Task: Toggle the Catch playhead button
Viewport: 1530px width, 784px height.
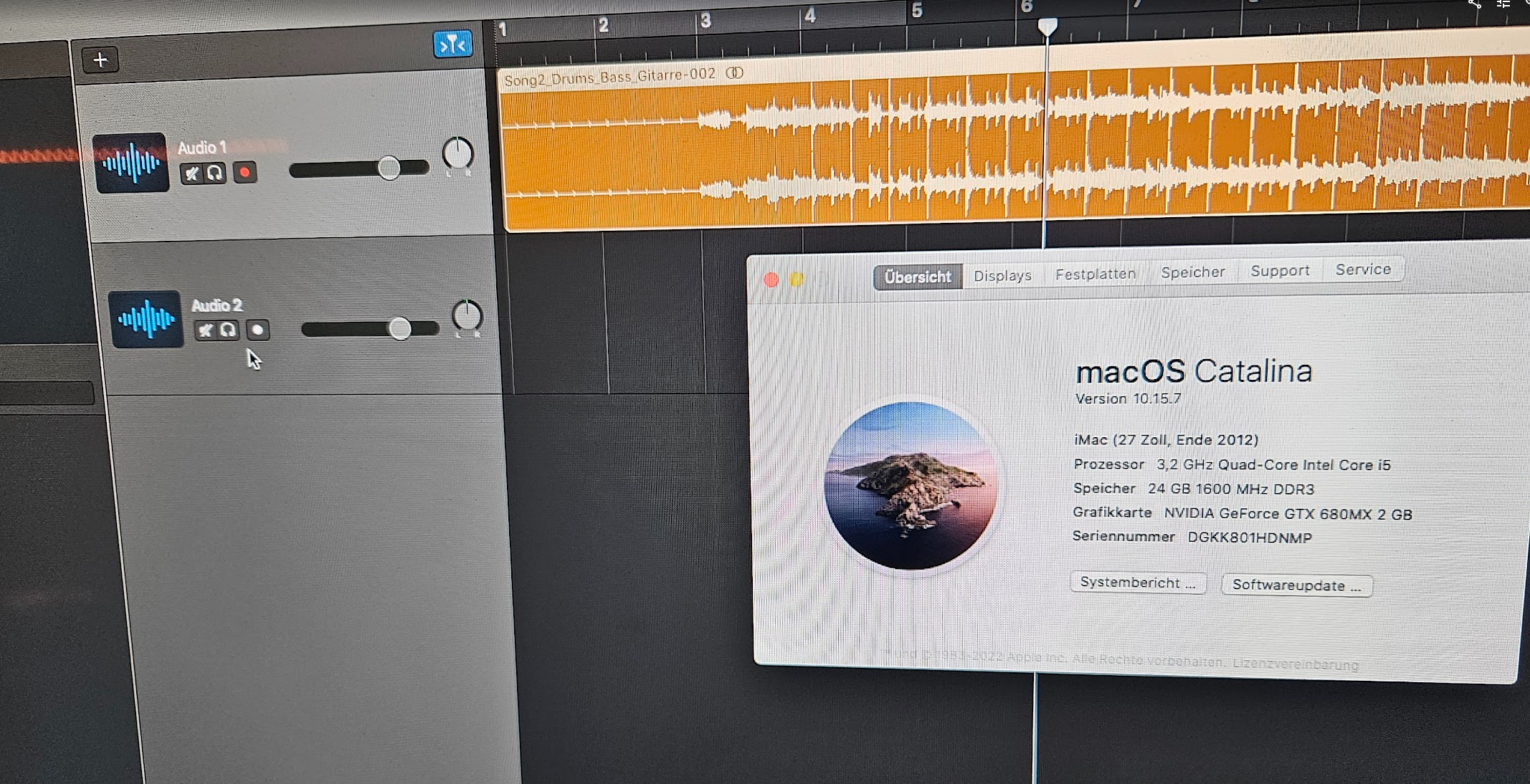Action: [x=452, y=44]
